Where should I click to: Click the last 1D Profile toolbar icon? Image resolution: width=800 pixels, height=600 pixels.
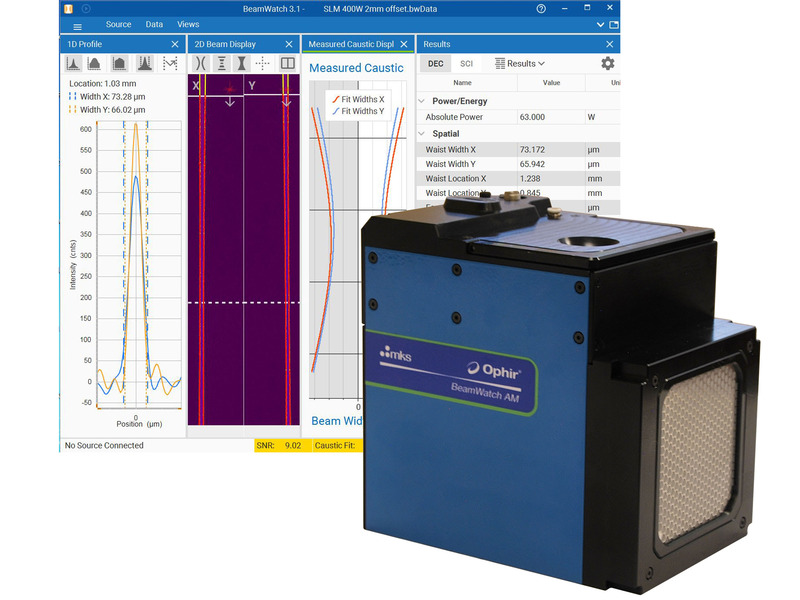click(x=170, y=63)
